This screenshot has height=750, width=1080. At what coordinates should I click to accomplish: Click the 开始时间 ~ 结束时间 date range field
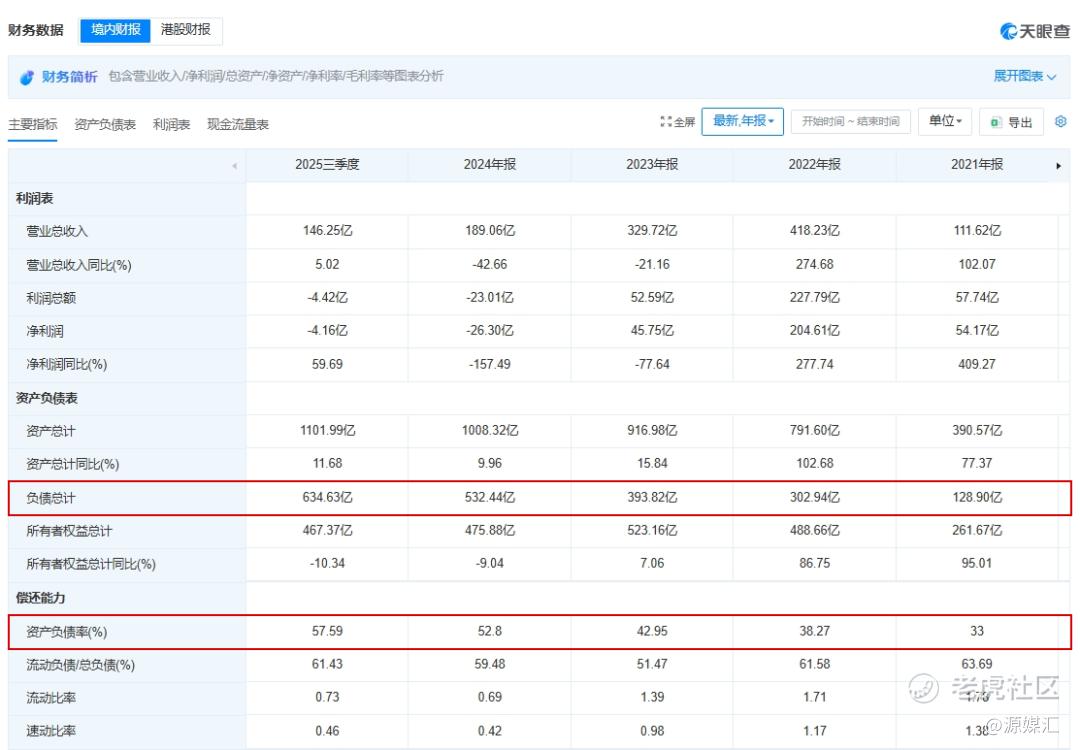pyautogui.click(x=851, y=122)
